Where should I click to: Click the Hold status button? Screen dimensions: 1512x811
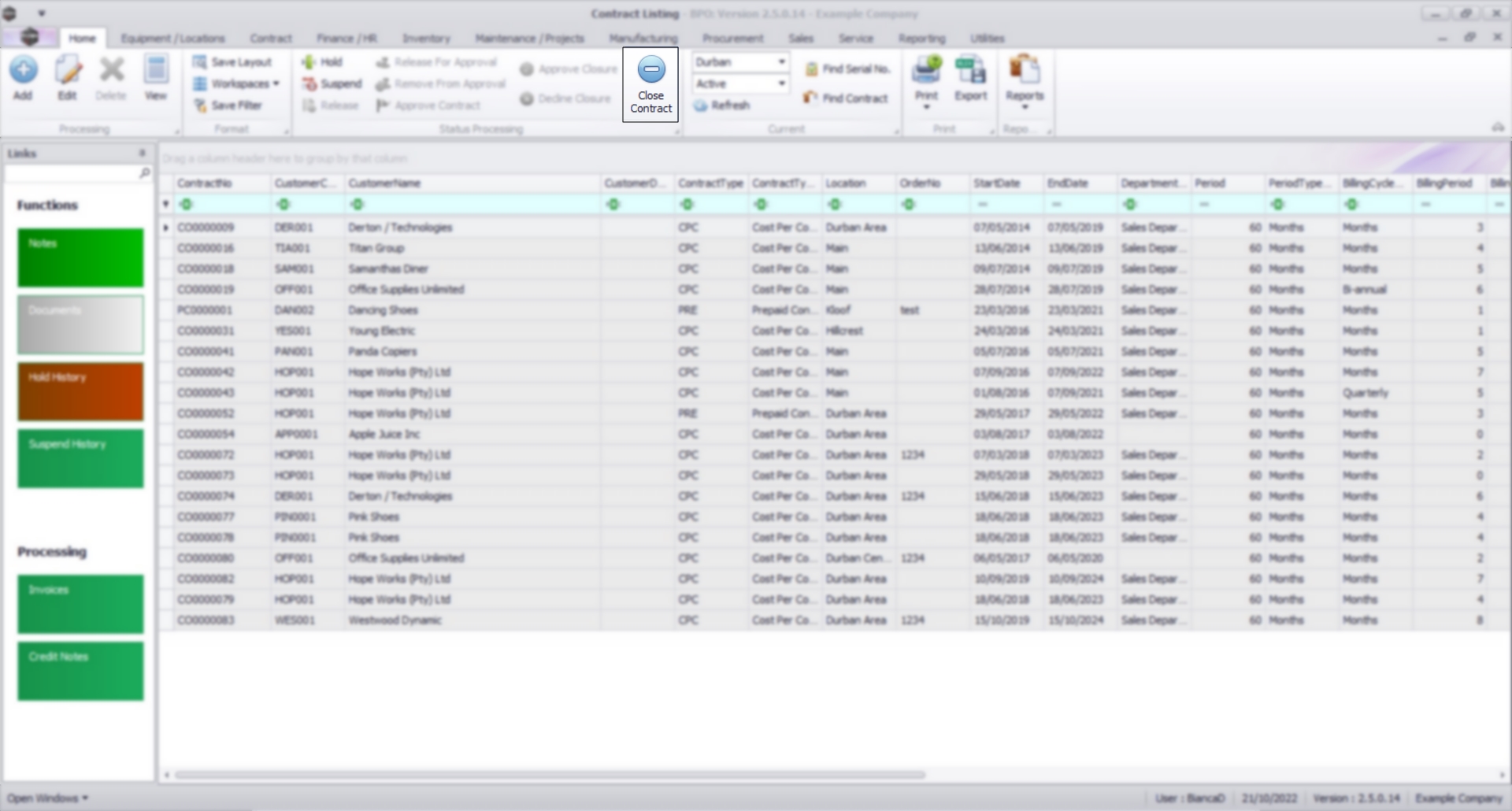pyautogui.click(x=322, y=61)
